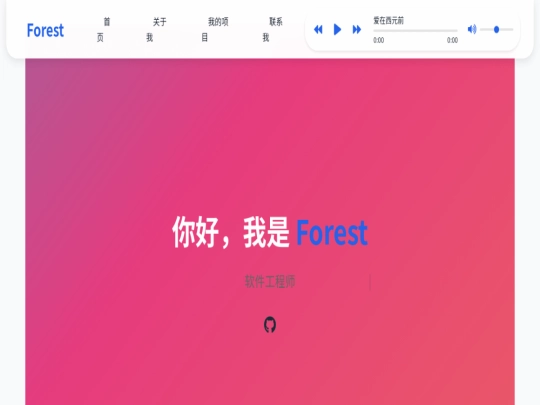
Task: Click the song title 爱在西元前
Action: click(388, 21)
